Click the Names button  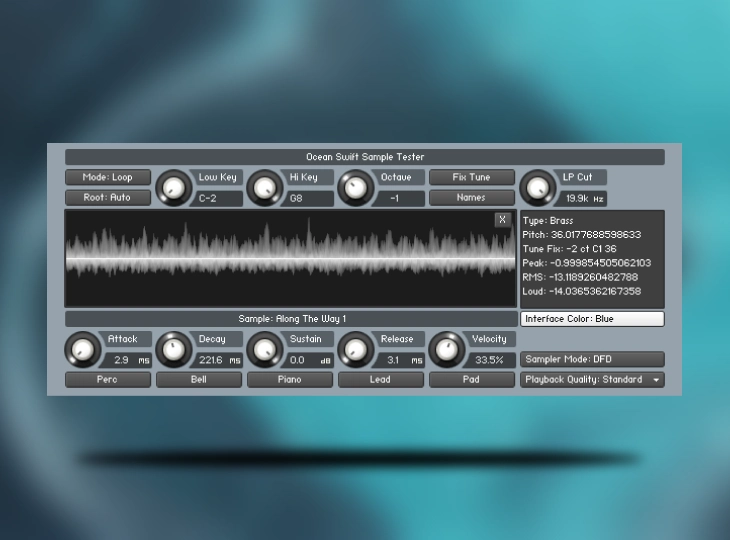[471, 197]
